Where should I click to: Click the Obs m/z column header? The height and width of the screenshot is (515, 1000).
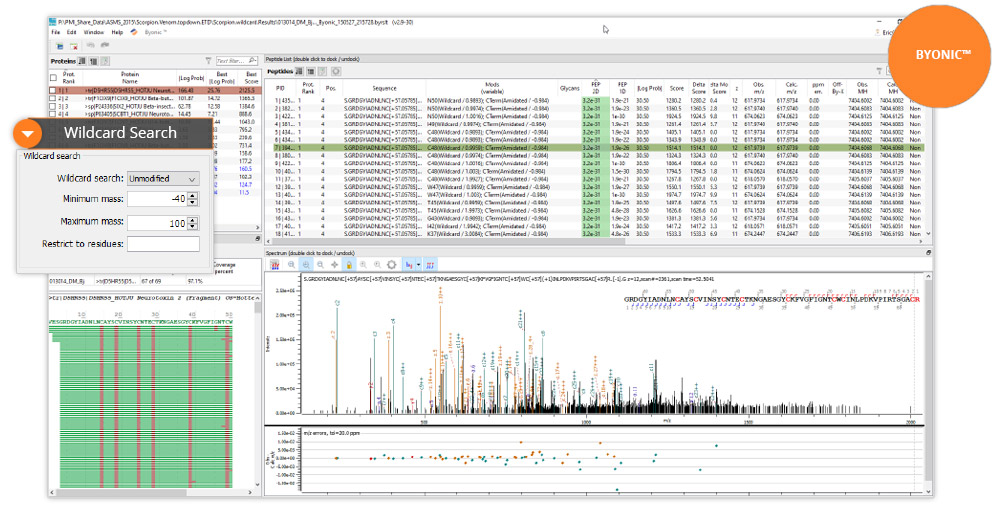758,88
